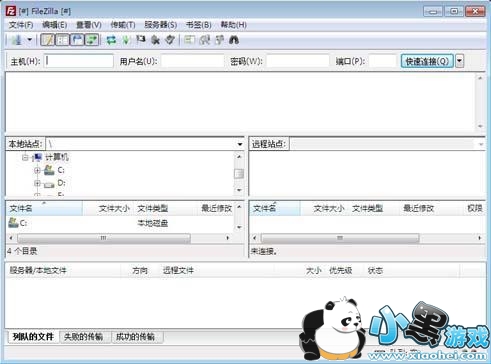Select D: drive in local tree
491x364 pixels.
pos(61,183)
